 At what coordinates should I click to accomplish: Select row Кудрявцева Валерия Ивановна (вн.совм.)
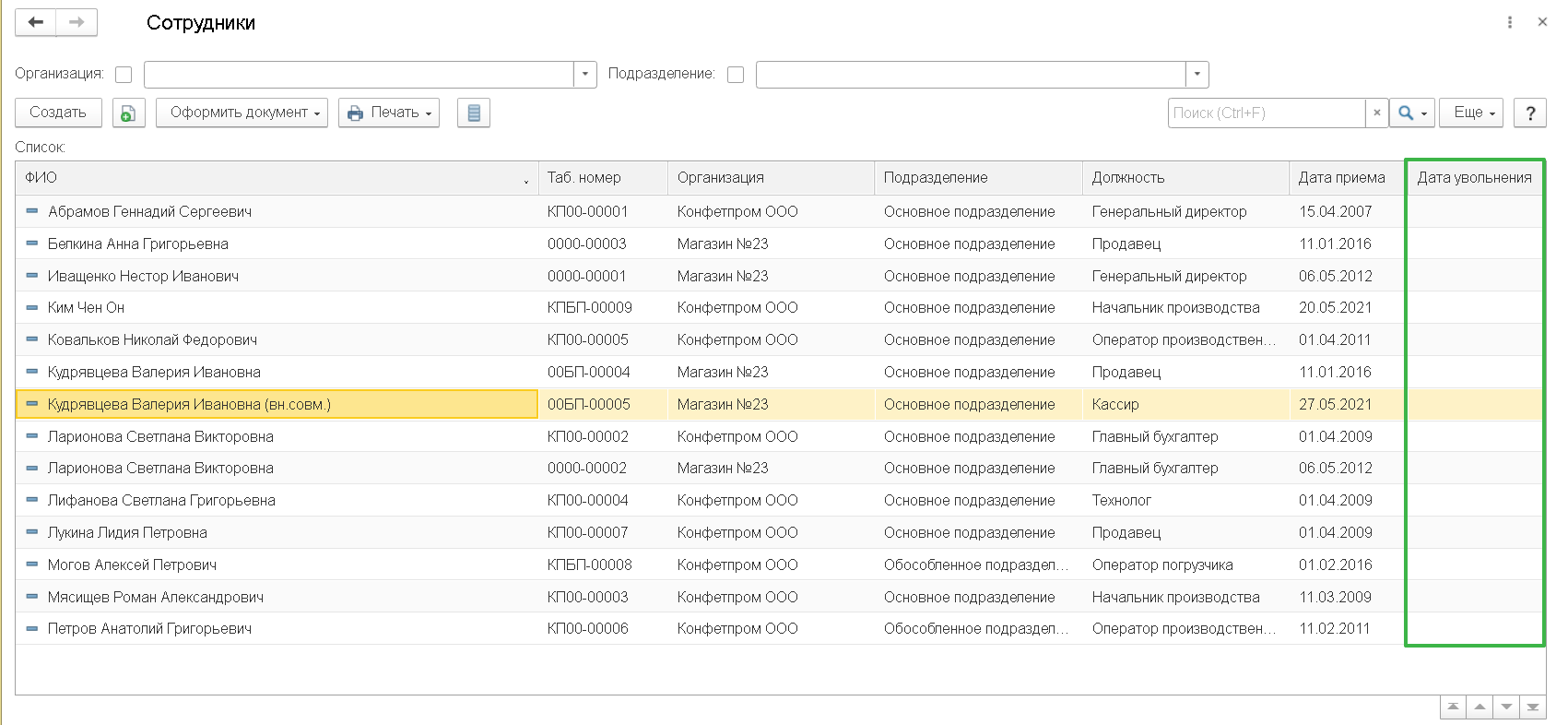tap(779, 404)
